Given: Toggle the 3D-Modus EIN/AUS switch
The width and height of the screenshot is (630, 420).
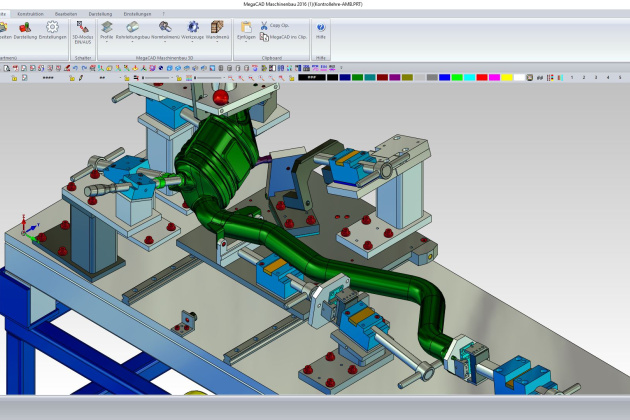Looking at the screenshot, I should 82,29.
